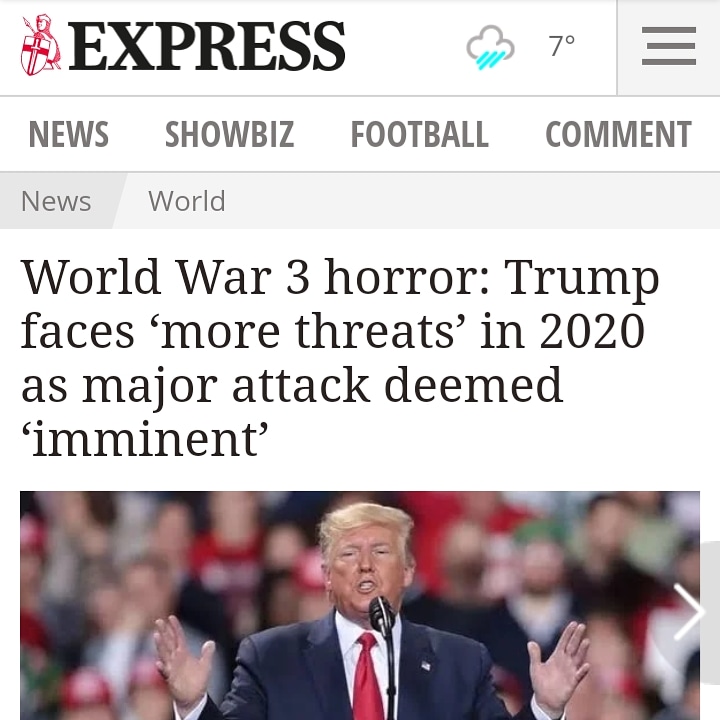Click the 'in 2020' headline text
720x720 pixels.
pos(562,330)
